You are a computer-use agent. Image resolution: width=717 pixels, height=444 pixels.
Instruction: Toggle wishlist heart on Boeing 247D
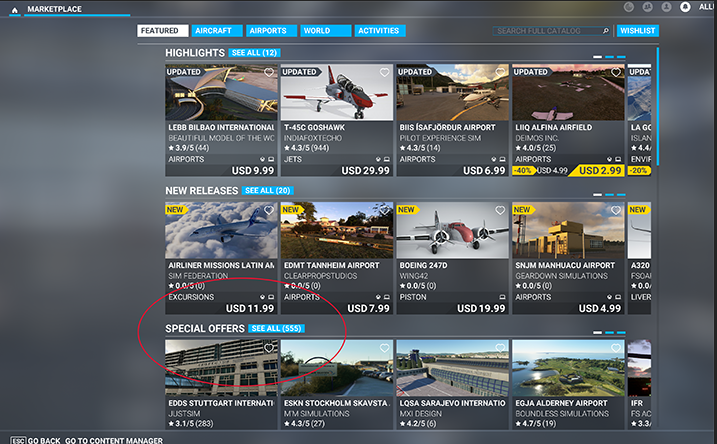(x=500, y=210)
